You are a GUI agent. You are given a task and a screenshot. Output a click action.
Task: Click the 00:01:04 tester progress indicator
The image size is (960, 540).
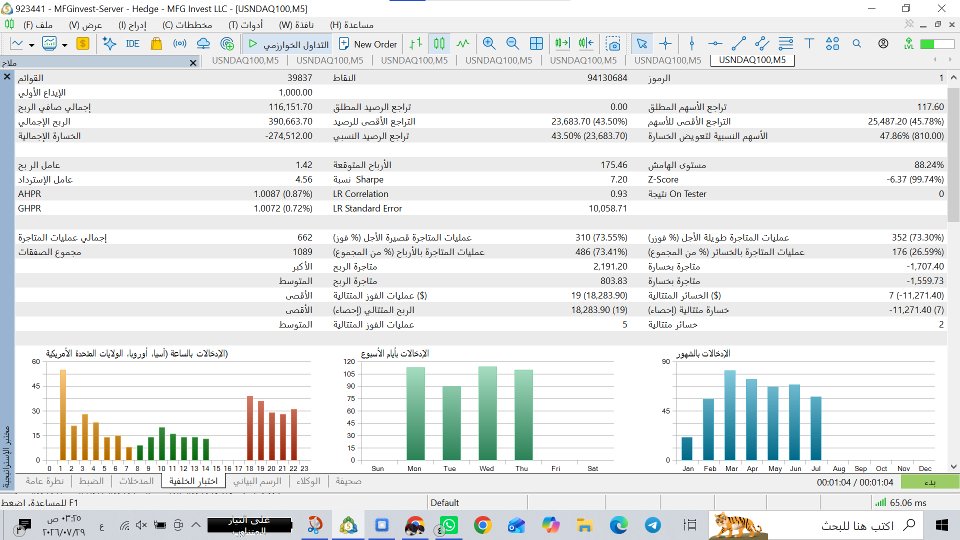855,482
